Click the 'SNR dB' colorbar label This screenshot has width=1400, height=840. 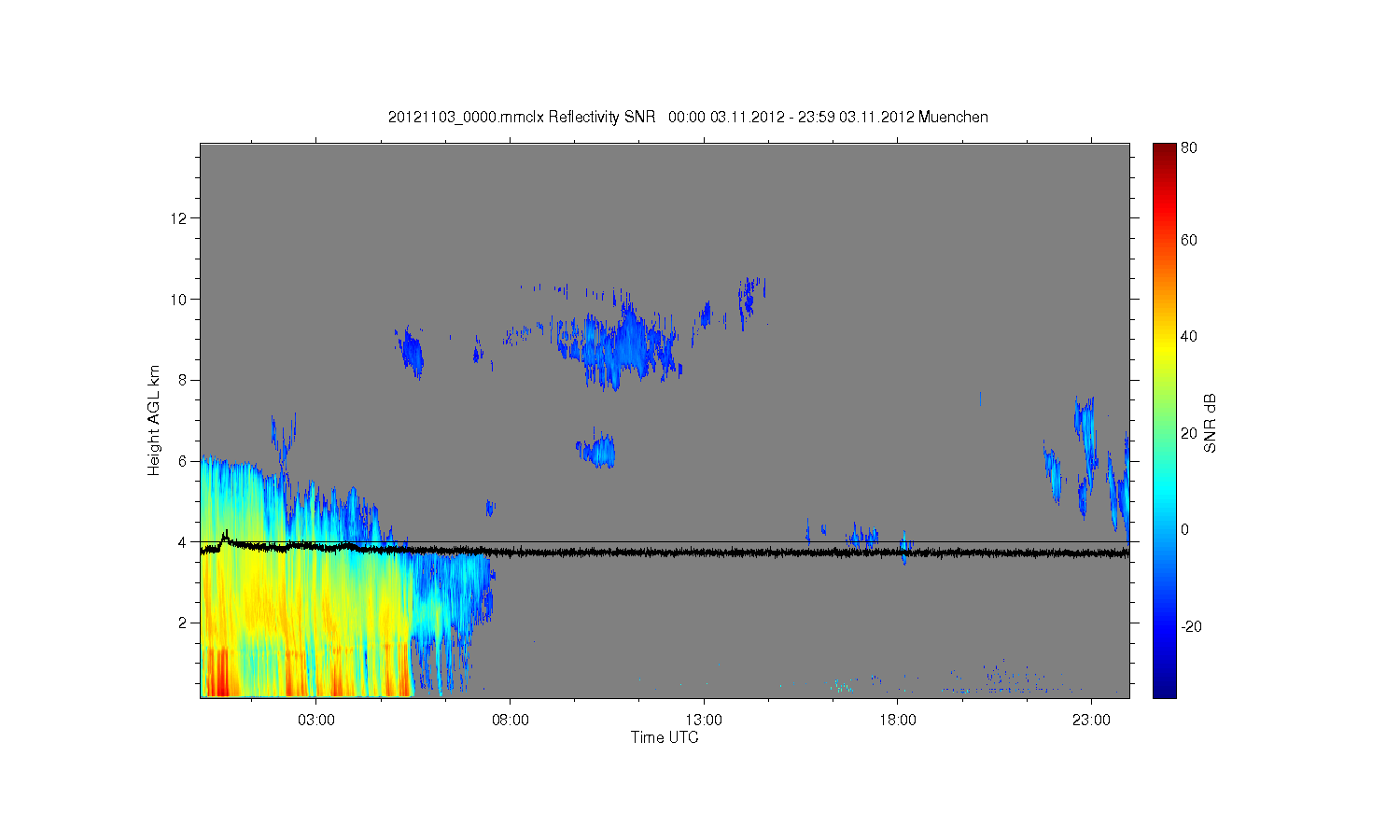[x=1210, y=423]
